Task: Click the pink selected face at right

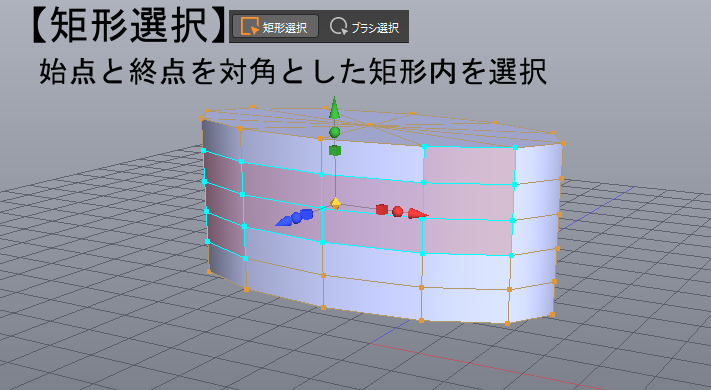Action: pyautogui.click(x=469, y=166)
